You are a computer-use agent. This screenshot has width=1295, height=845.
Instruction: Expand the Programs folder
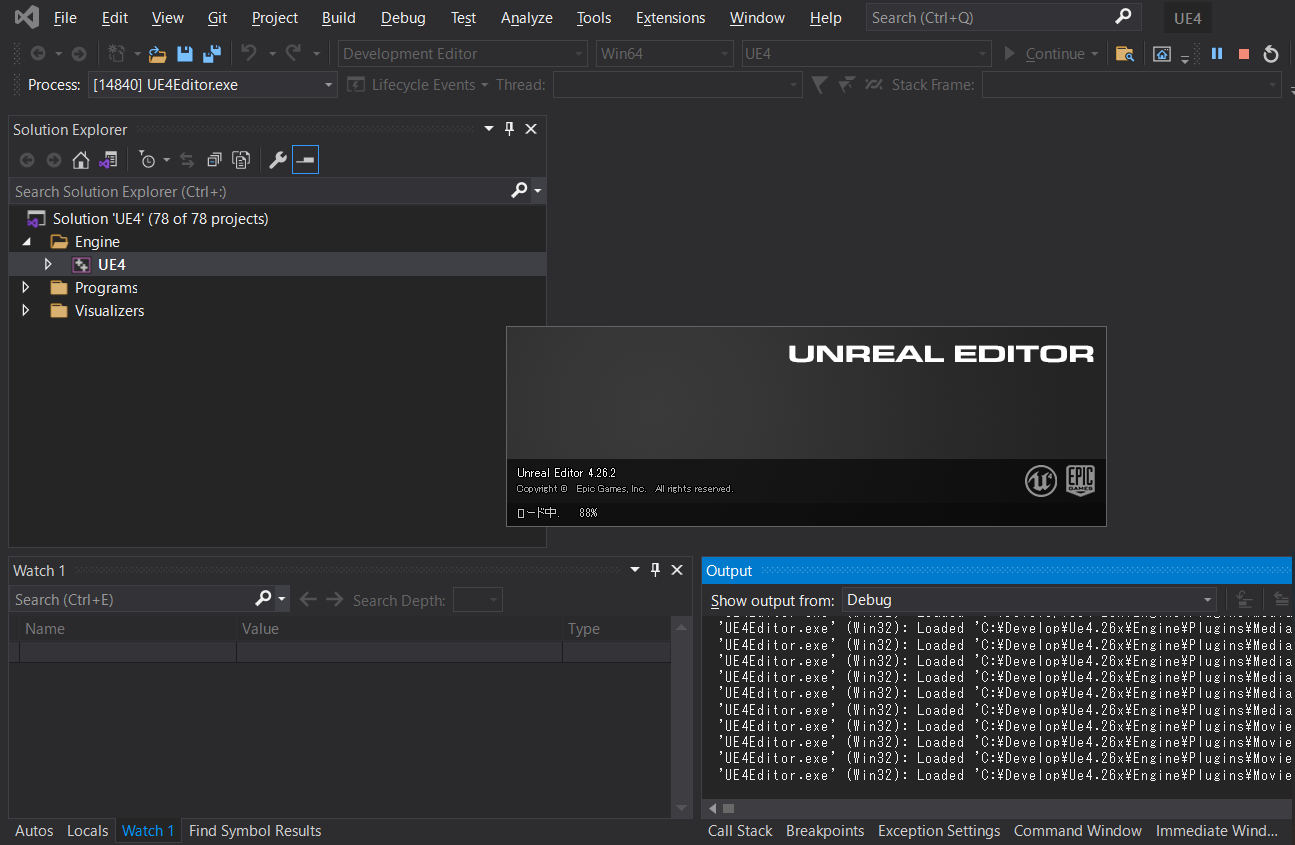click(26, 288)
